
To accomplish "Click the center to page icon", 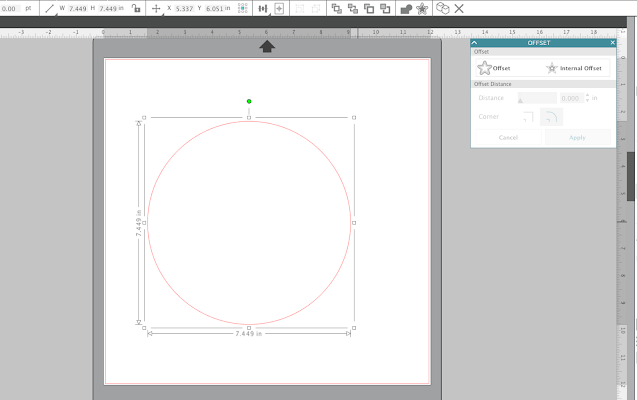I will 279,9.
